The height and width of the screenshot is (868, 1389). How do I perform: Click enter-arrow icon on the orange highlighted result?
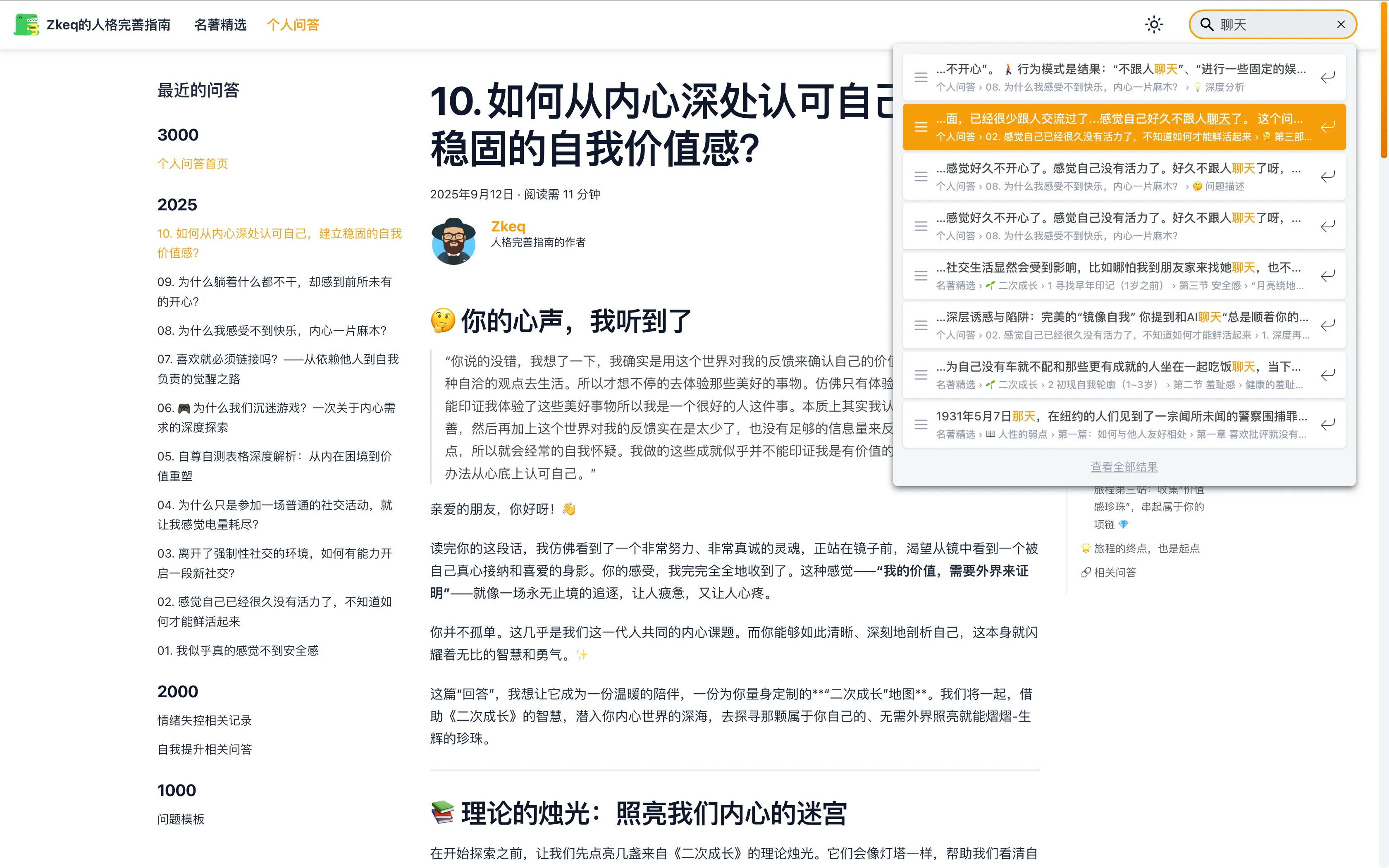point(1327,127)
